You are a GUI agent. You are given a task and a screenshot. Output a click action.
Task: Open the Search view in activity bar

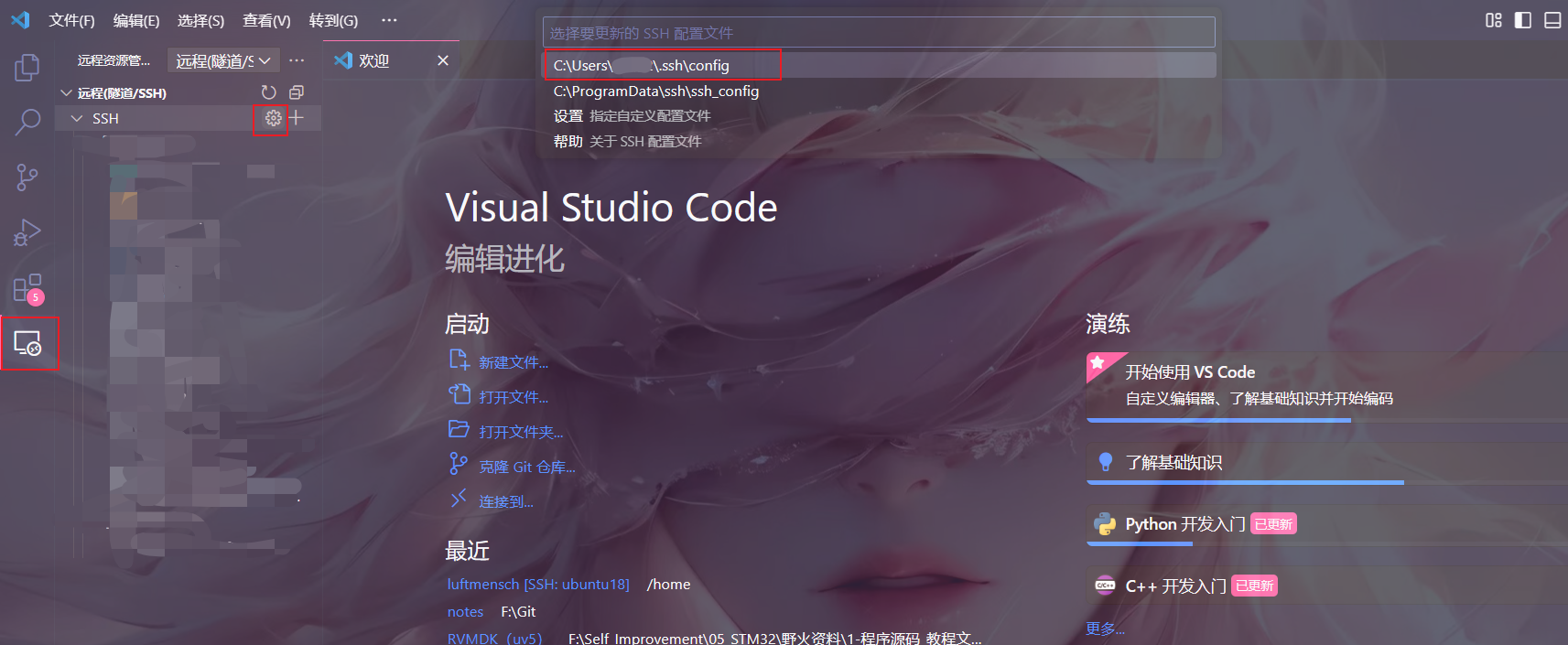pos(27,122)
